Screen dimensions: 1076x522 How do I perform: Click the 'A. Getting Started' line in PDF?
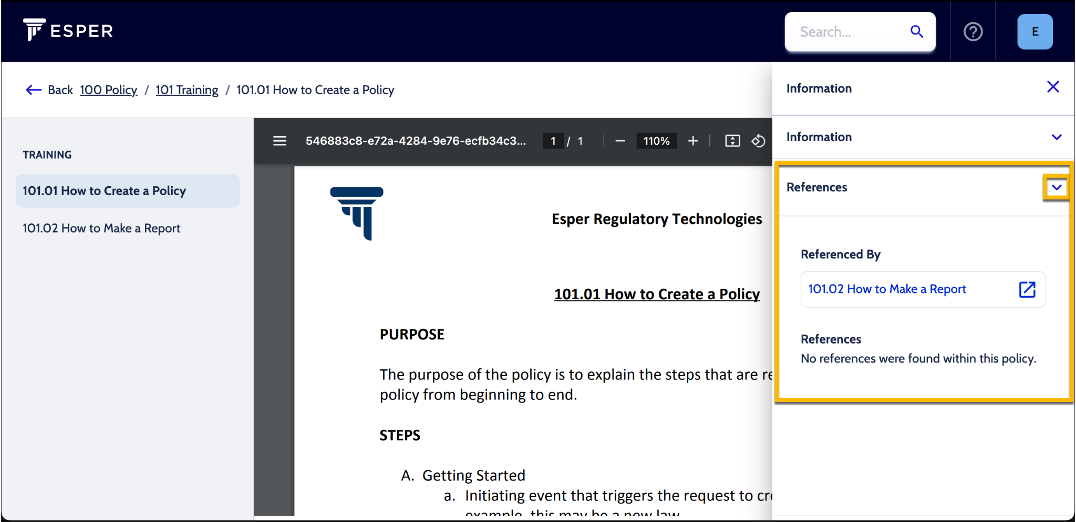[x=463, y=475]
